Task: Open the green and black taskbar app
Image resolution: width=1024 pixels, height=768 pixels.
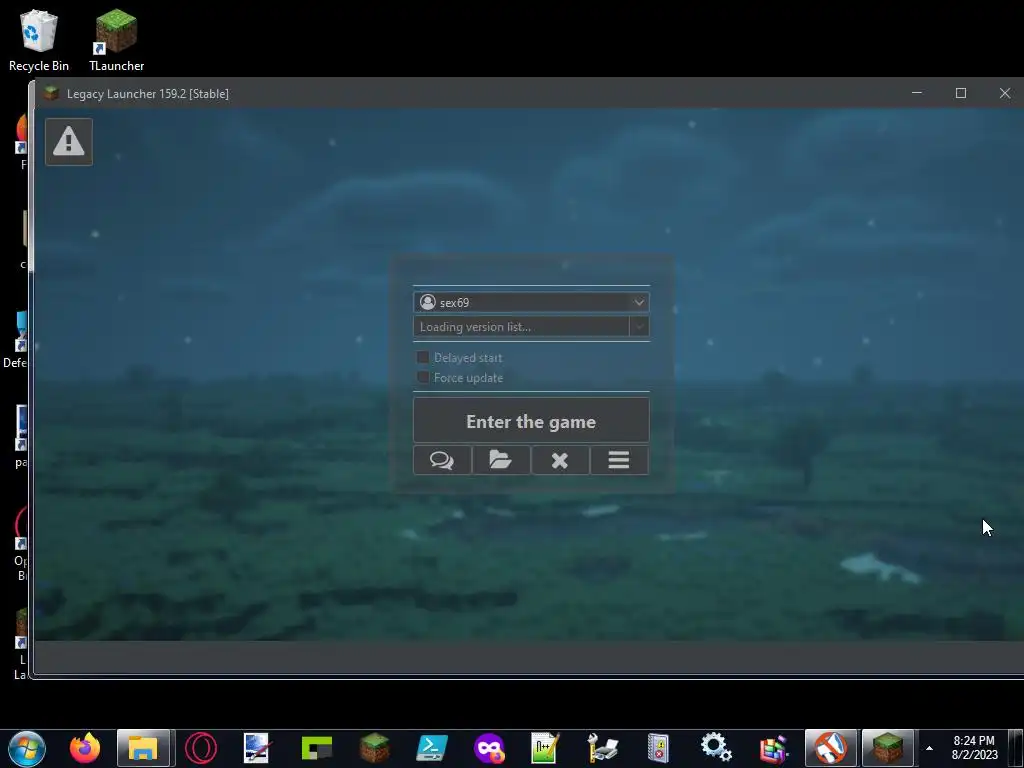Action: 317,748
